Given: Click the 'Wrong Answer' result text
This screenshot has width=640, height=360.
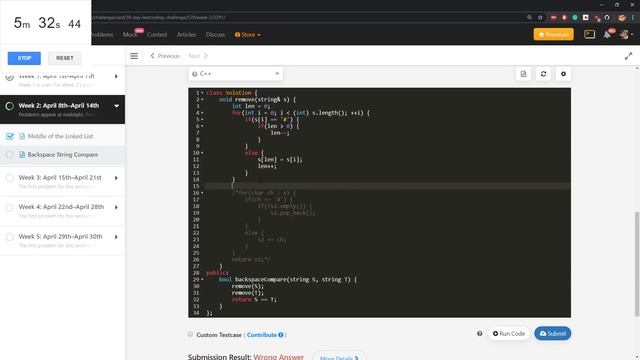Looking at the screenshot, I should [x=278, y=357].
